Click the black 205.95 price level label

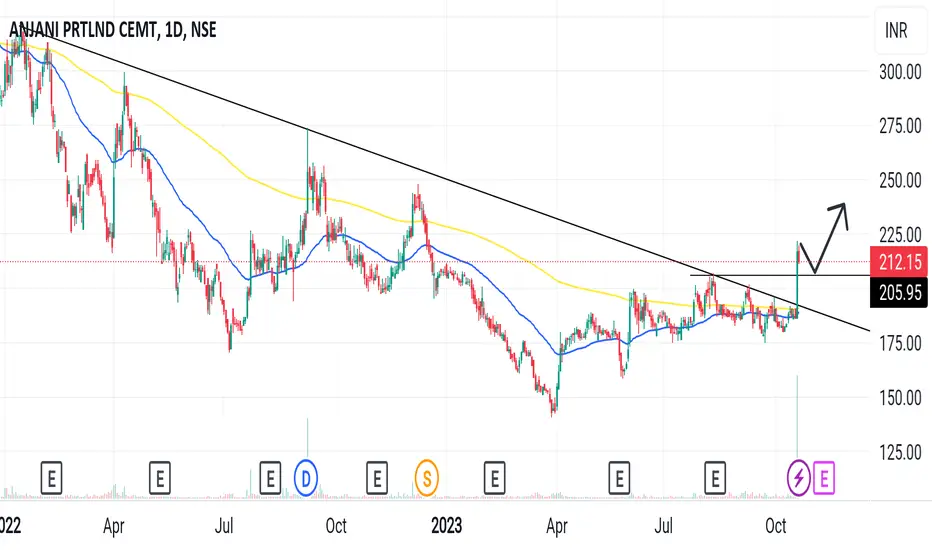tap(899, 293)
